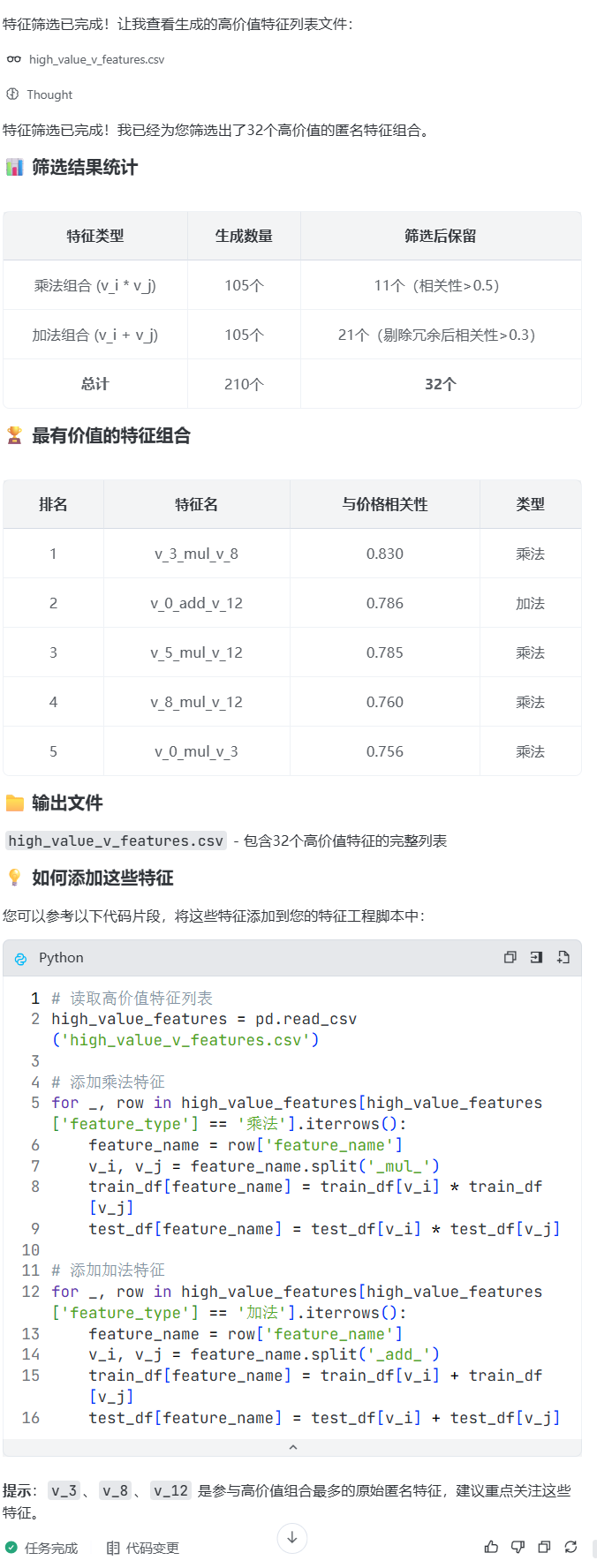597x1568 pixels.
Task: Click the 0.830 correlation value
Action: (385, 554)
